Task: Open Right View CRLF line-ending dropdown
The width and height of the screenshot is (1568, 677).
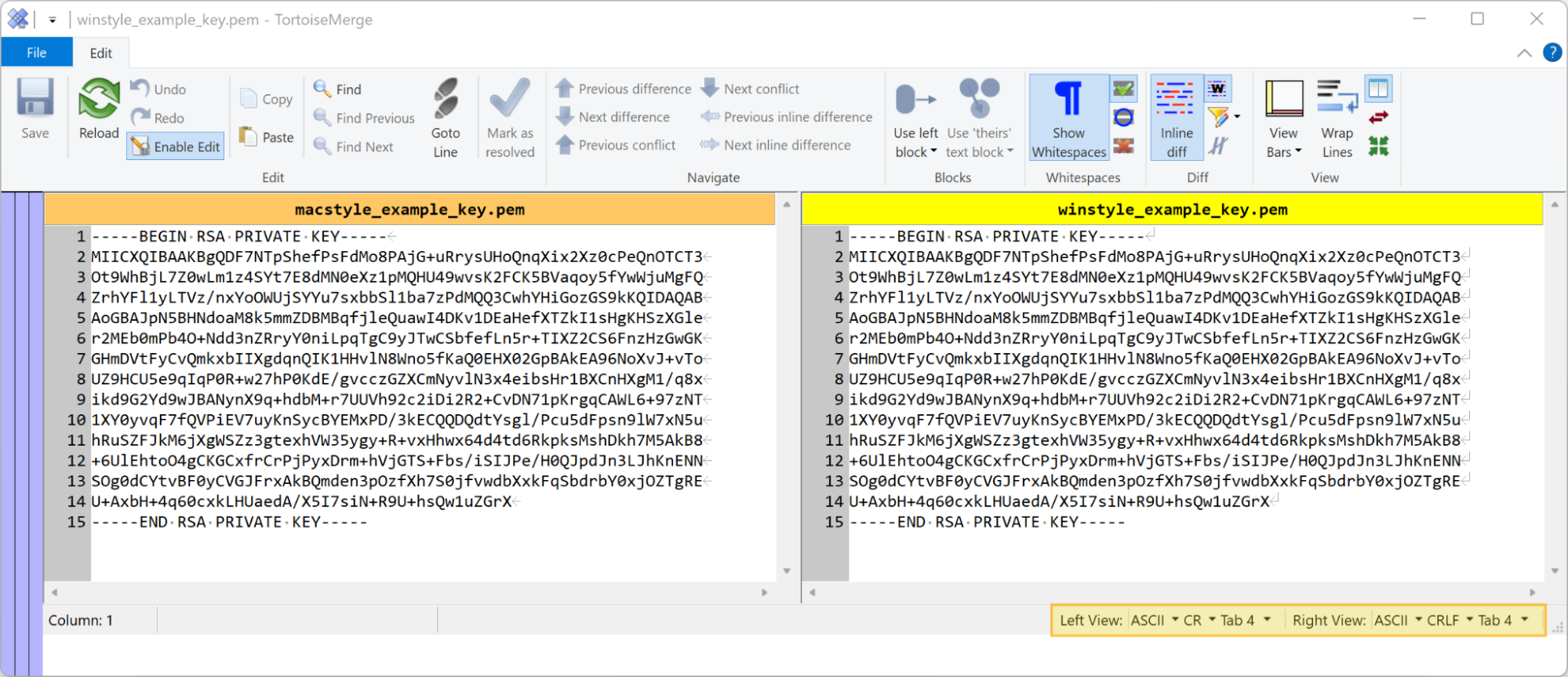Action: coord(1450,621)
